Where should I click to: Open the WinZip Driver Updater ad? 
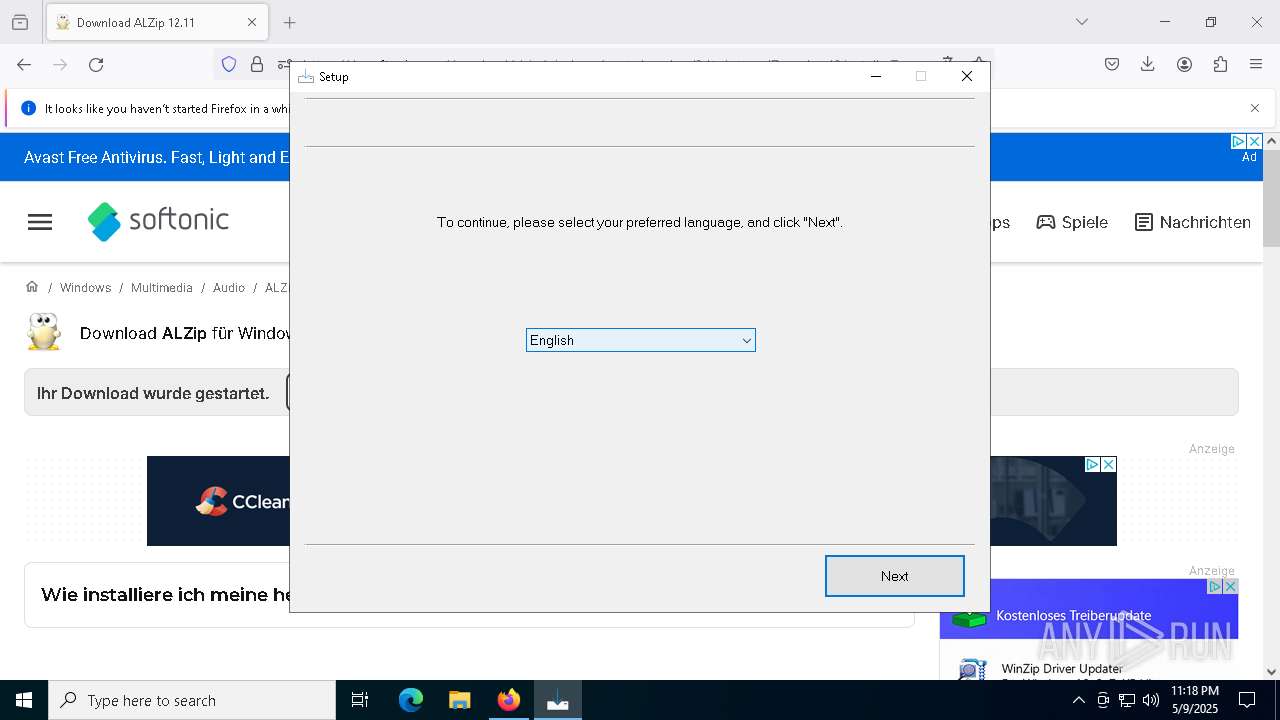[1062, 668]
